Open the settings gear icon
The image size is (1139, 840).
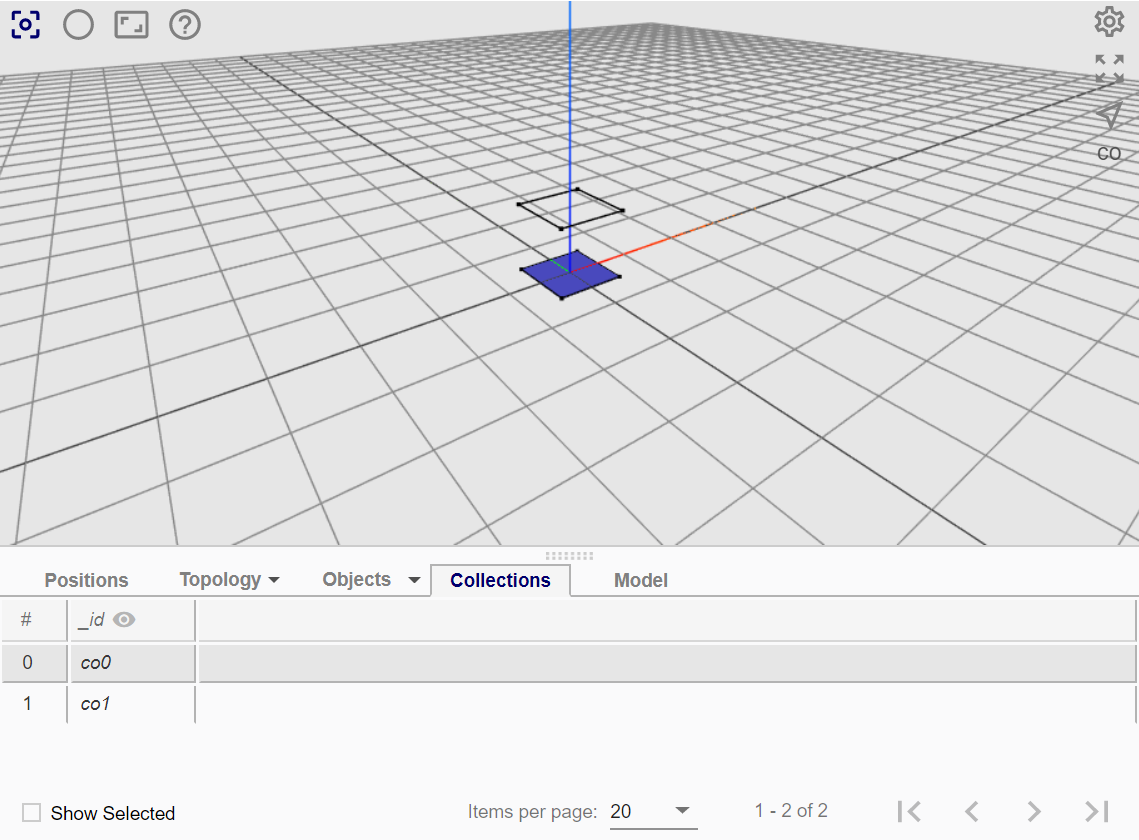click(x=1109, y=21)
